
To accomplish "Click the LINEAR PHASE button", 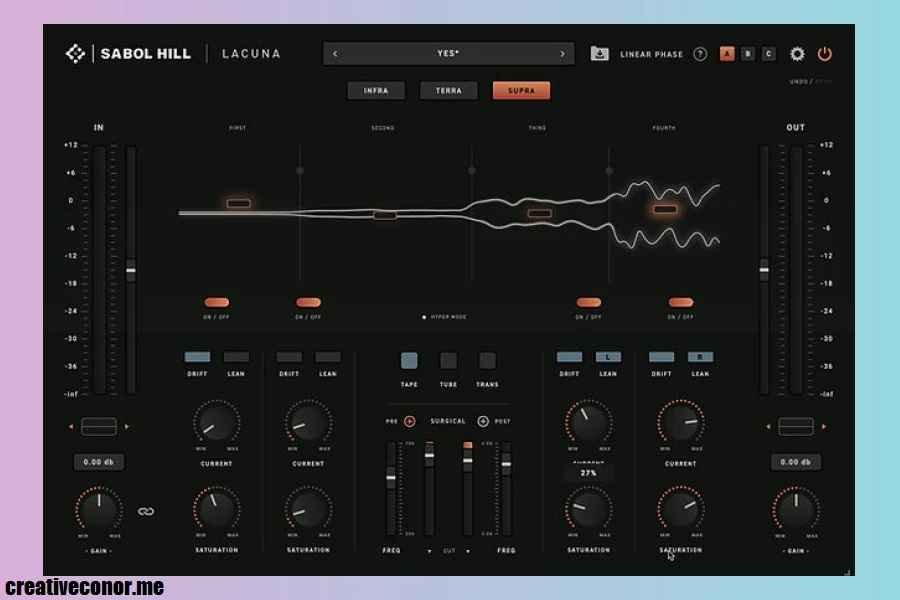I will coord(651,55).
